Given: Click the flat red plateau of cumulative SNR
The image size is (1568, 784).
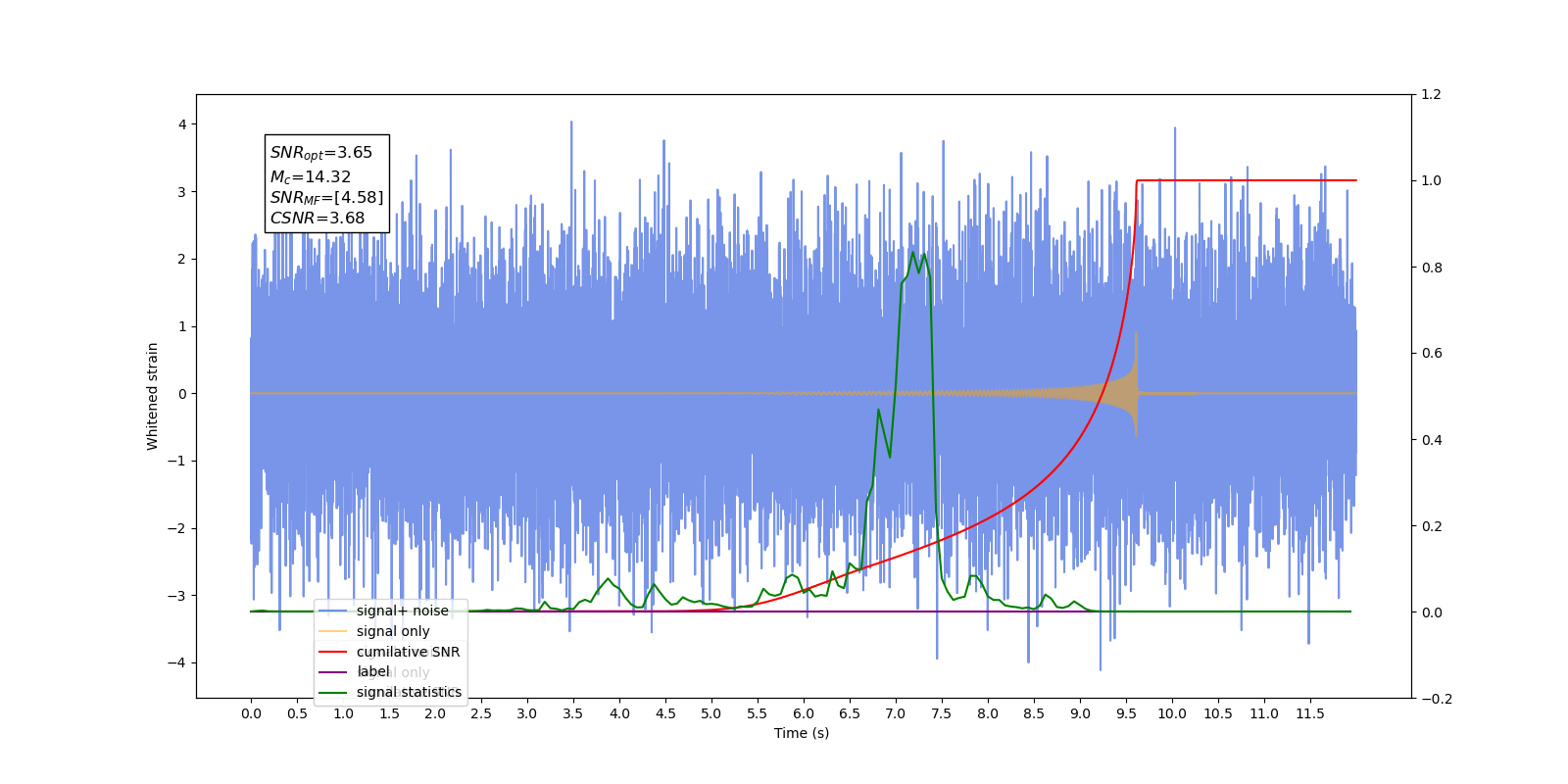Looking at the screenshot, I should click(1247, 180).
